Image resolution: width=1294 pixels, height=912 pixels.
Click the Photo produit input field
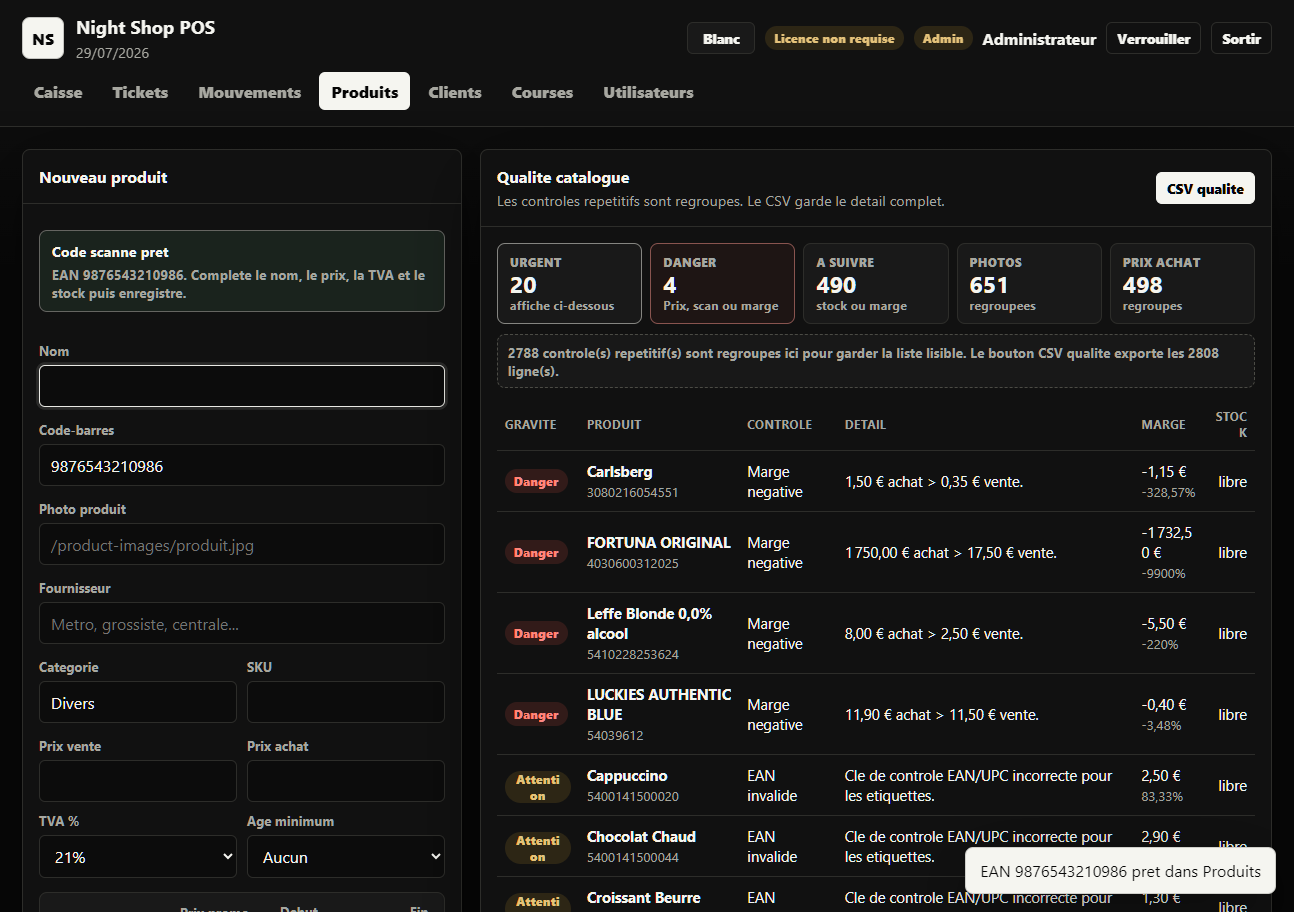pyautogui.click(x=242, y=544)
